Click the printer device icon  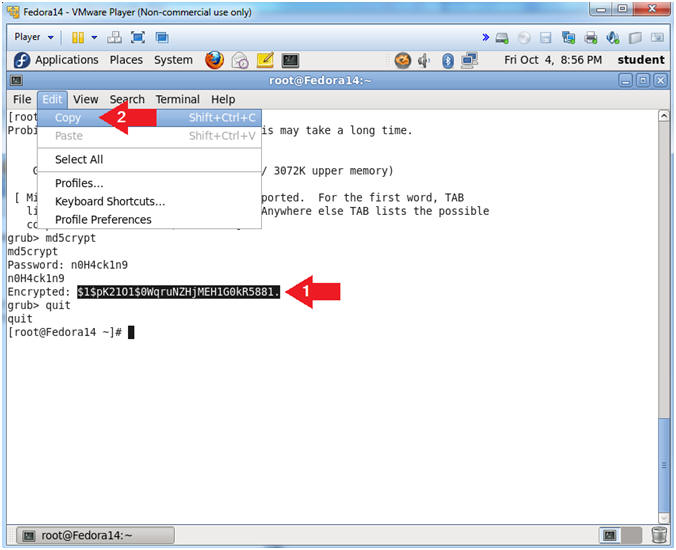[591, 38]
